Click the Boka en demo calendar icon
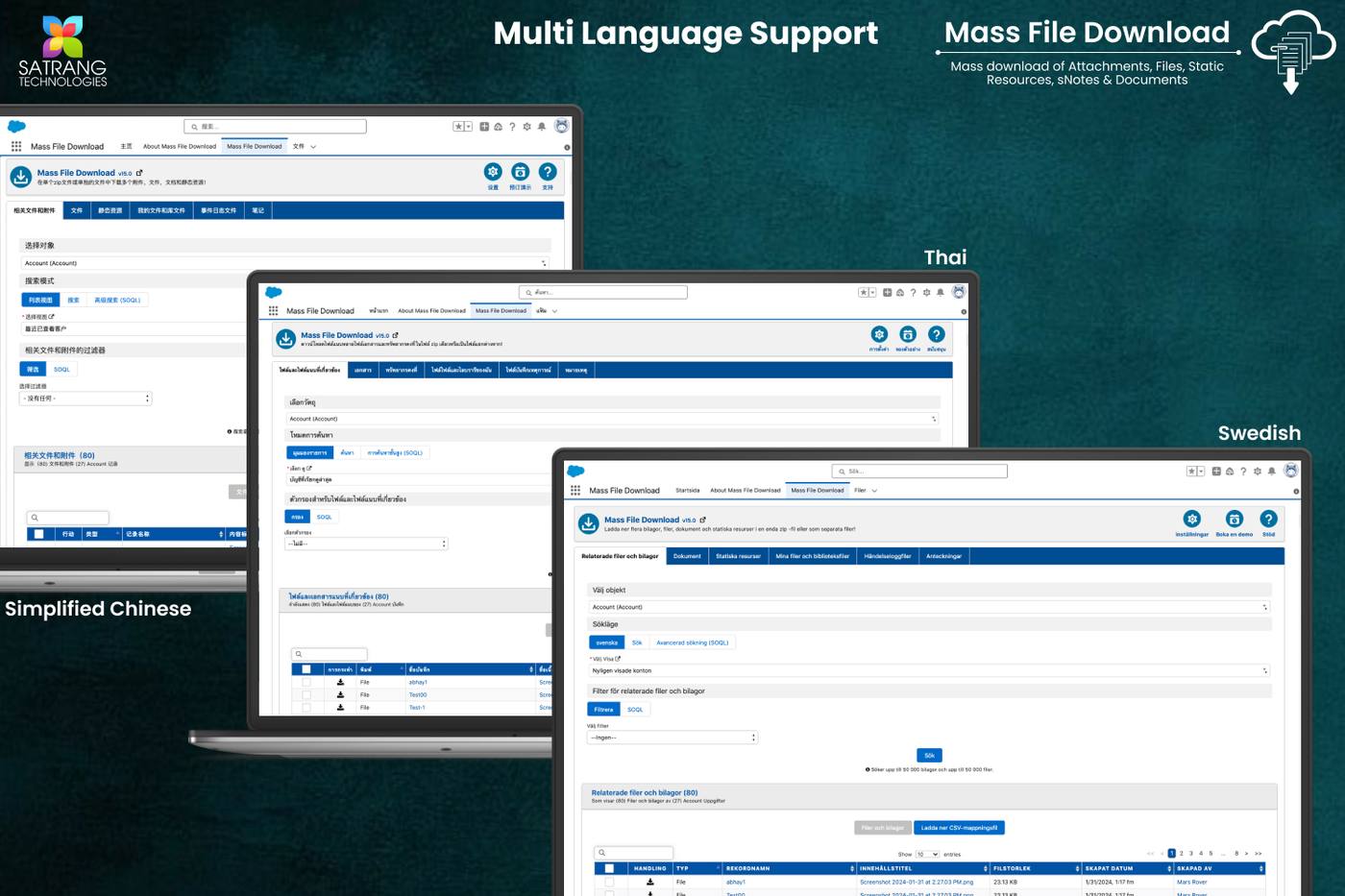This screenshot has height=896, width=1345. pos(1235,519)
